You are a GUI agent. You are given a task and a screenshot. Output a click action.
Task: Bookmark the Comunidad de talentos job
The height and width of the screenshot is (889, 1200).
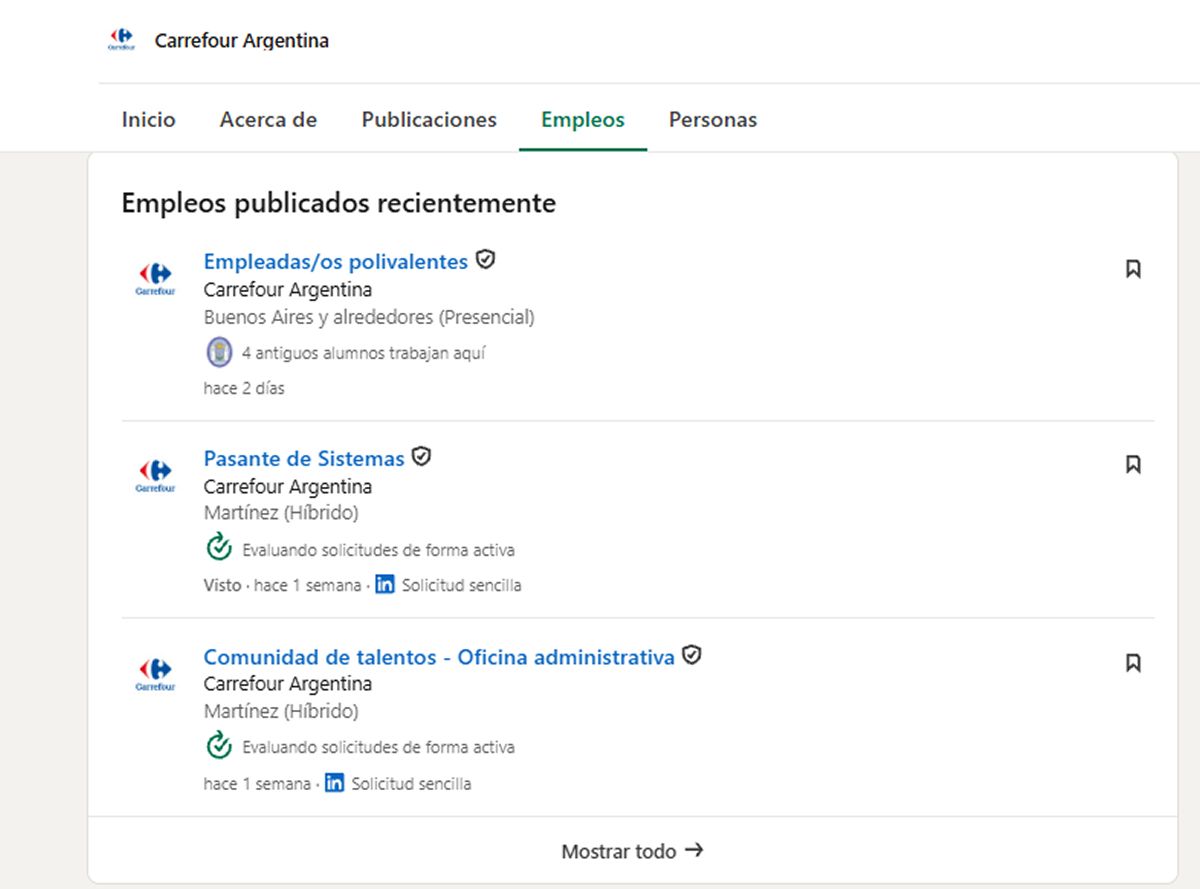click(x=1133, y=662)
